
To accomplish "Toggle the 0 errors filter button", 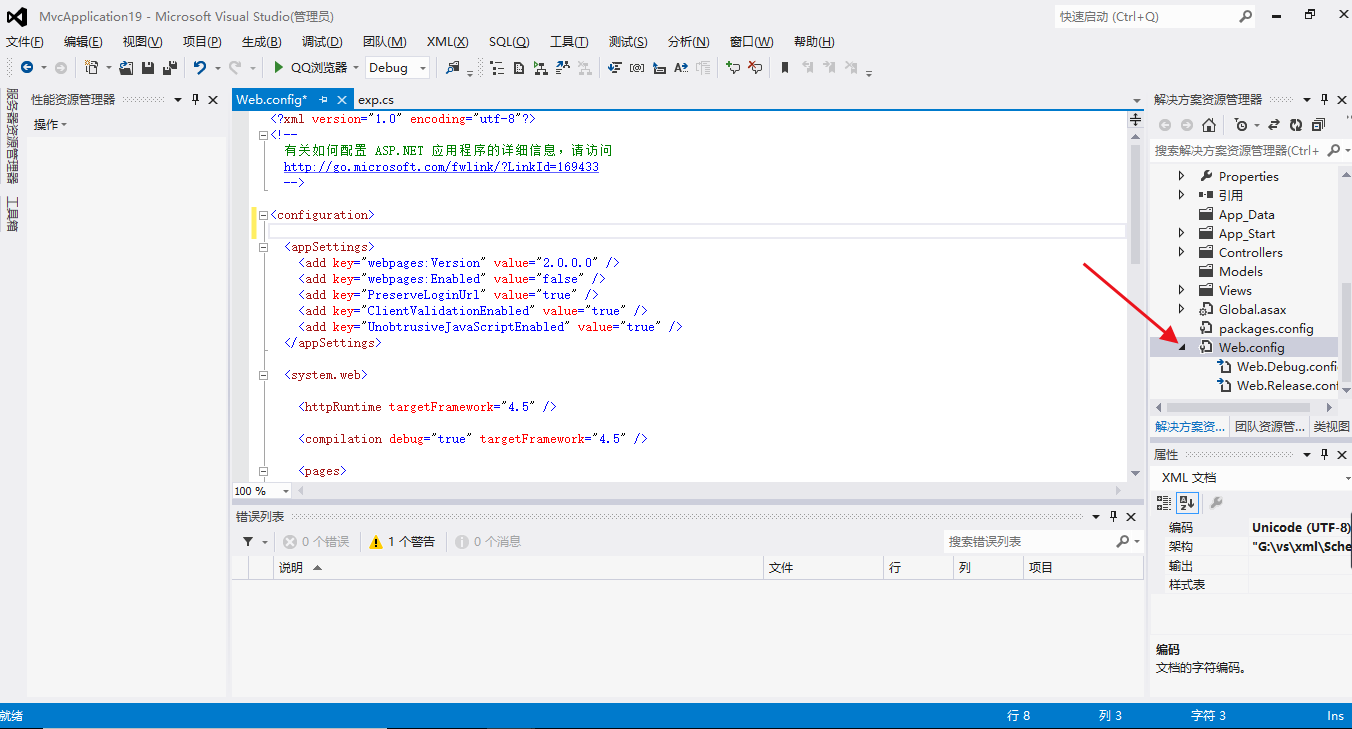I will [316, 541].
